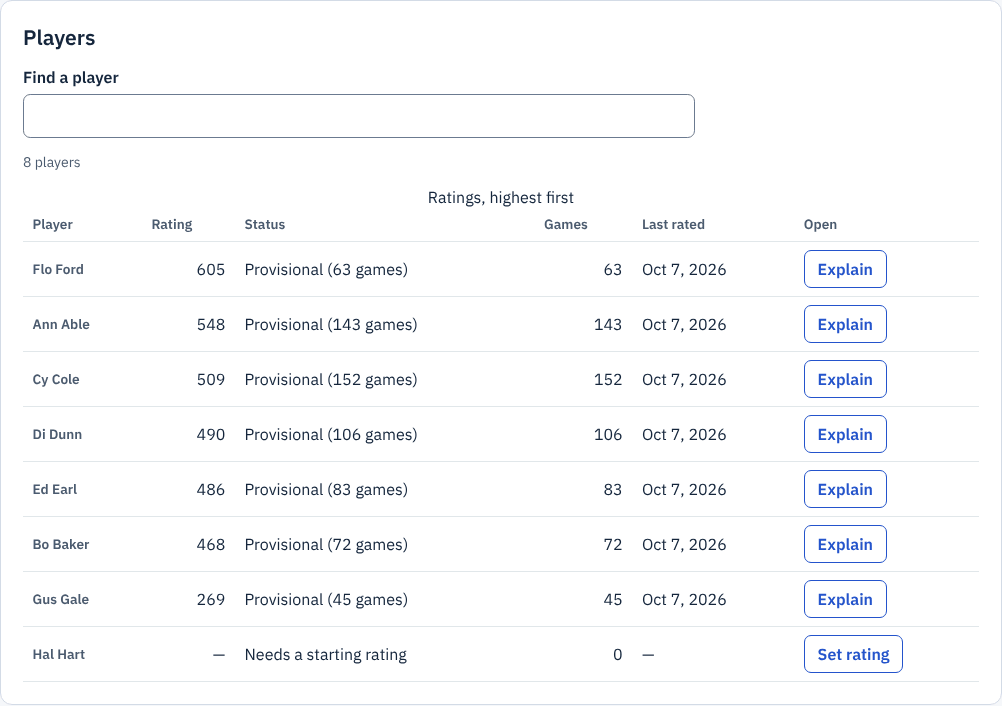Click "Provisional (63 games)" status
1002x706 pixels.
(326, 270)
